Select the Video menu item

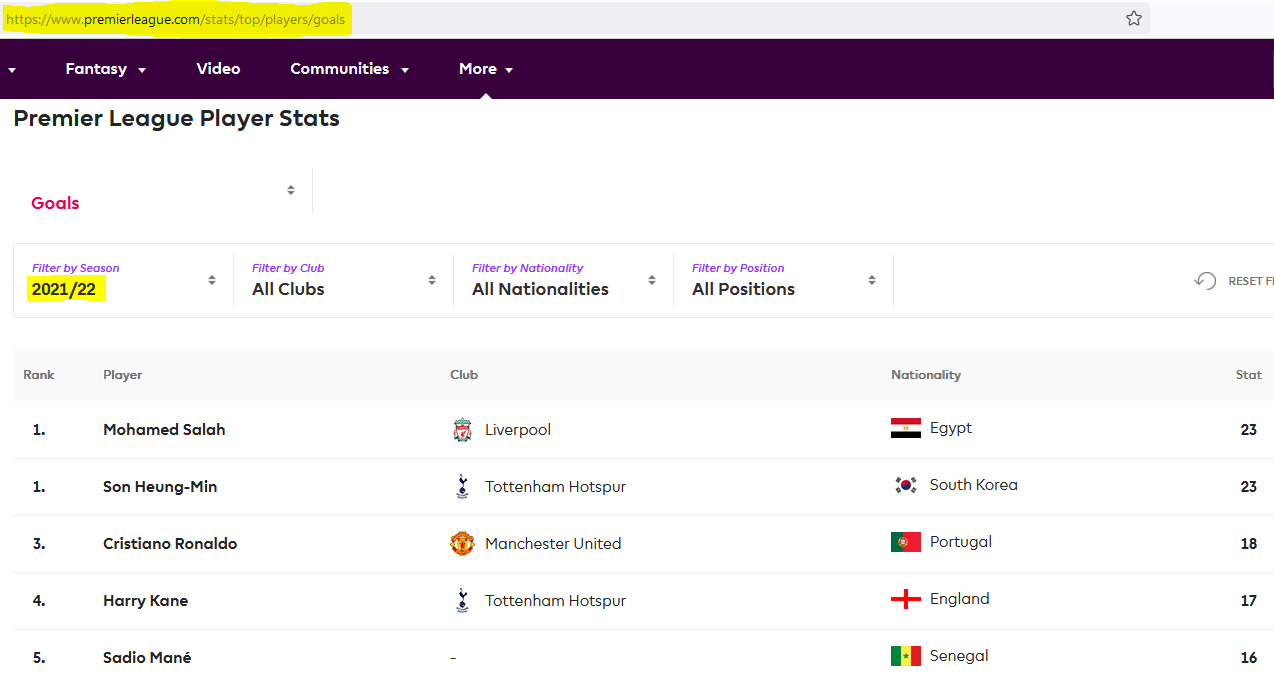click(x=218, y=69)
